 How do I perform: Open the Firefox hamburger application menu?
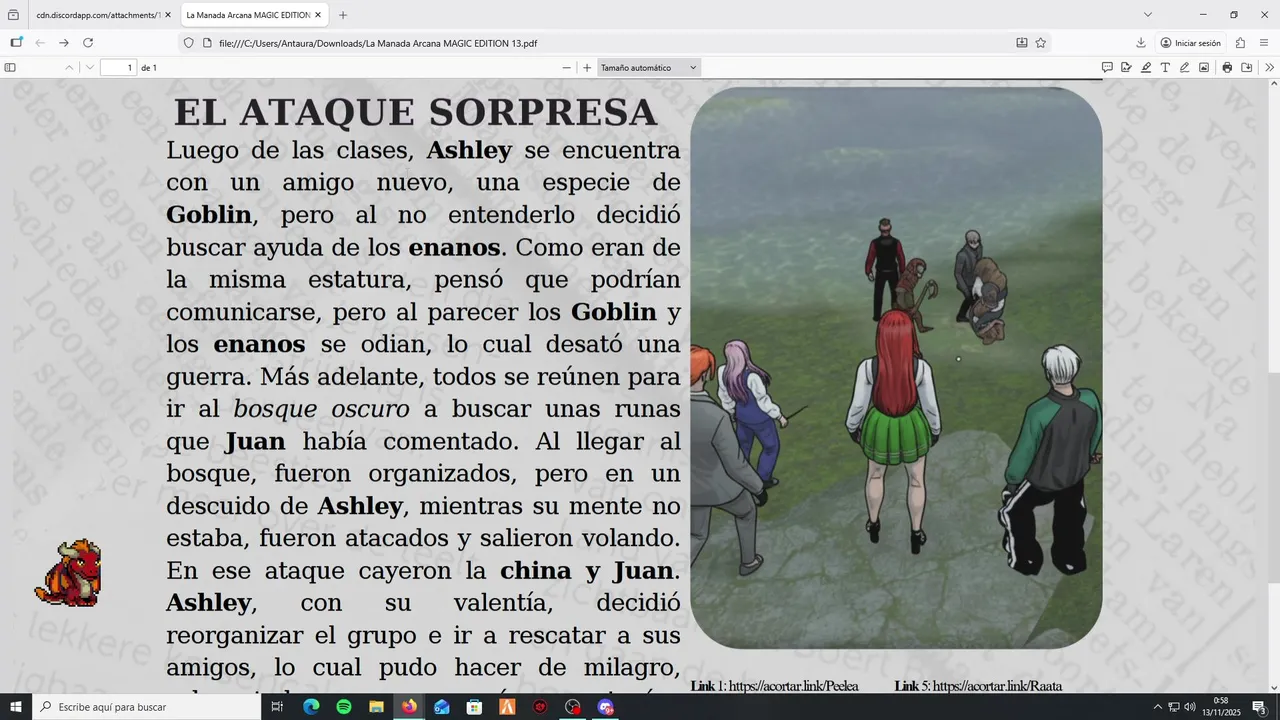click(x=1264, y=43)
